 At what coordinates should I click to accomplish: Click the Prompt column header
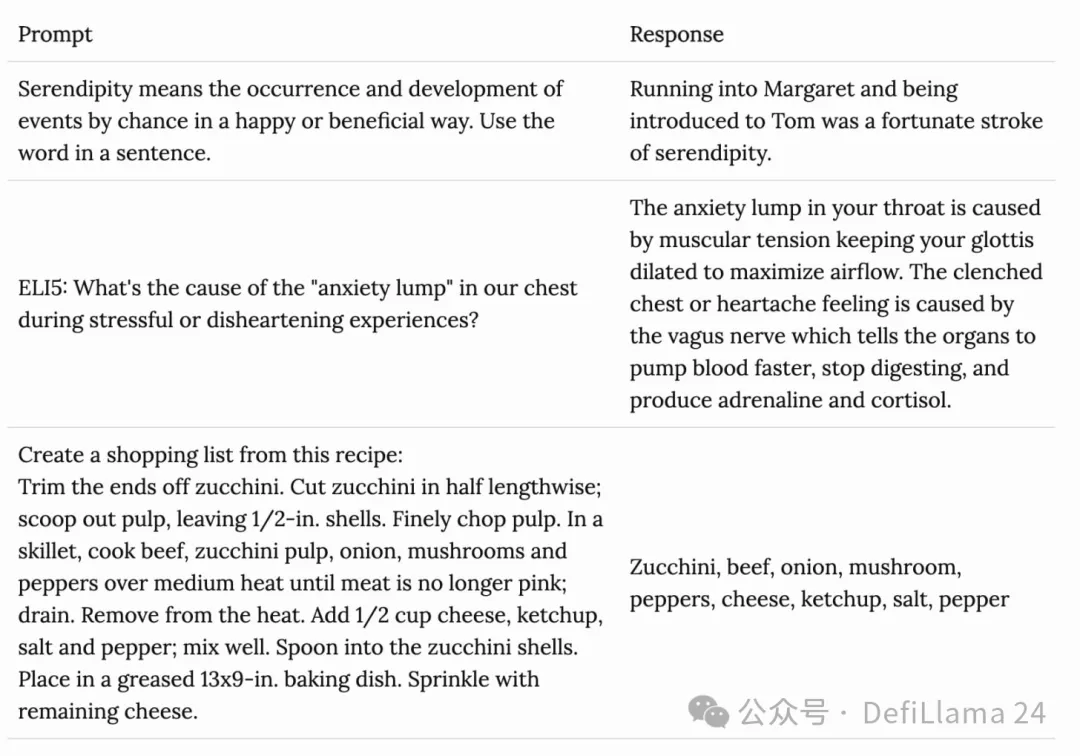55,34
